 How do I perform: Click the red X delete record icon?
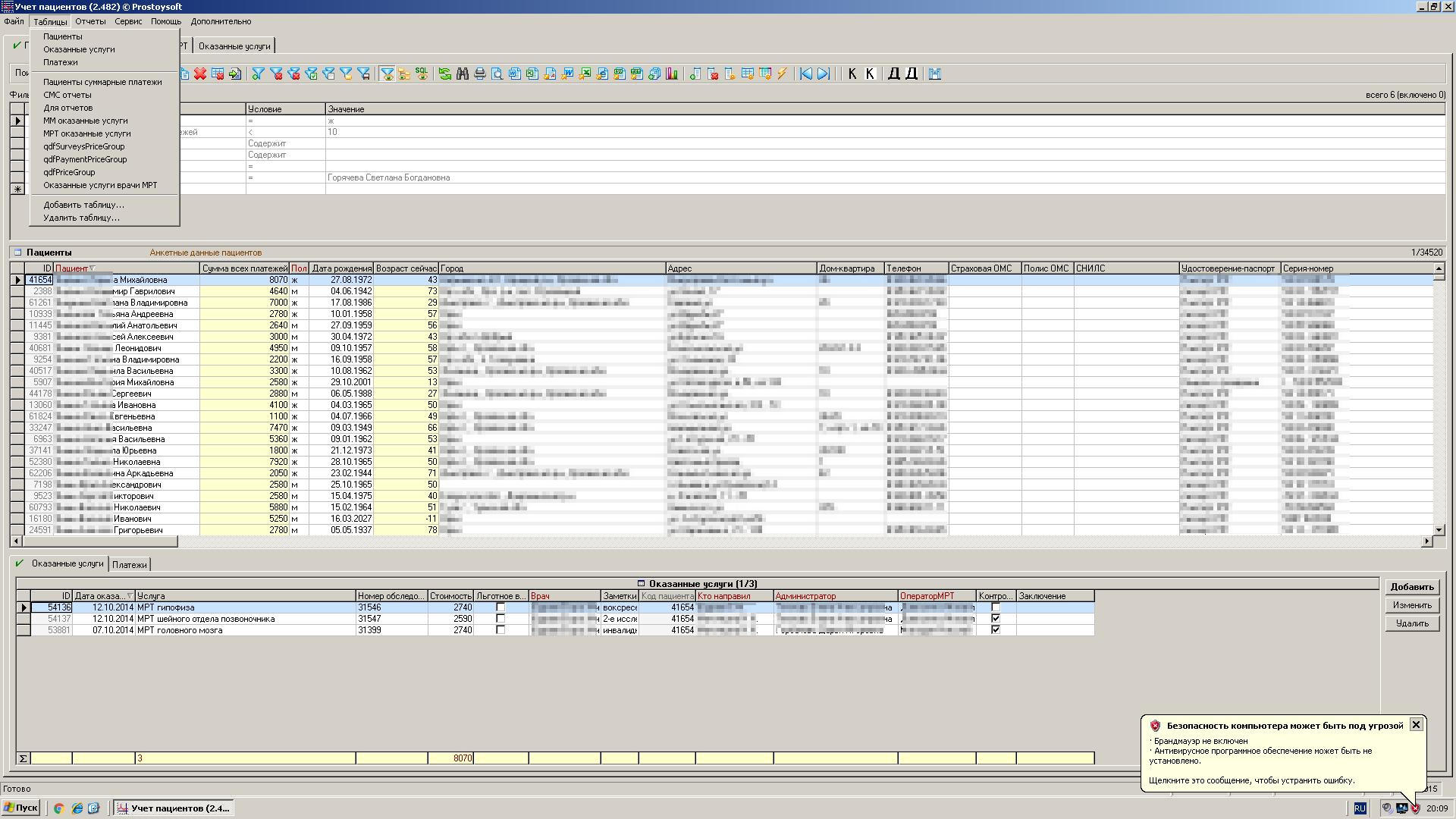200,74
